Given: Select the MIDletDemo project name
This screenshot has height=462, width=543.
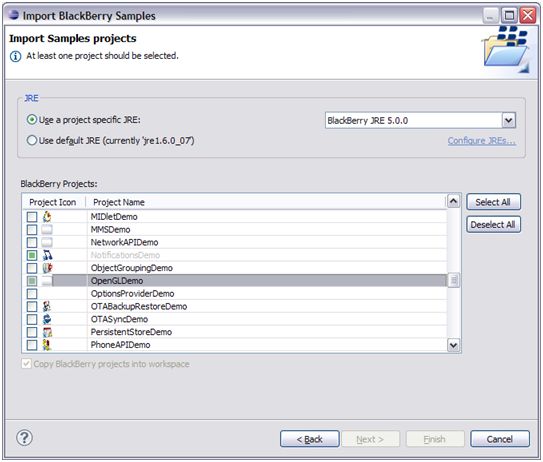Looking at the screenshot, I should tap(114, 217).
